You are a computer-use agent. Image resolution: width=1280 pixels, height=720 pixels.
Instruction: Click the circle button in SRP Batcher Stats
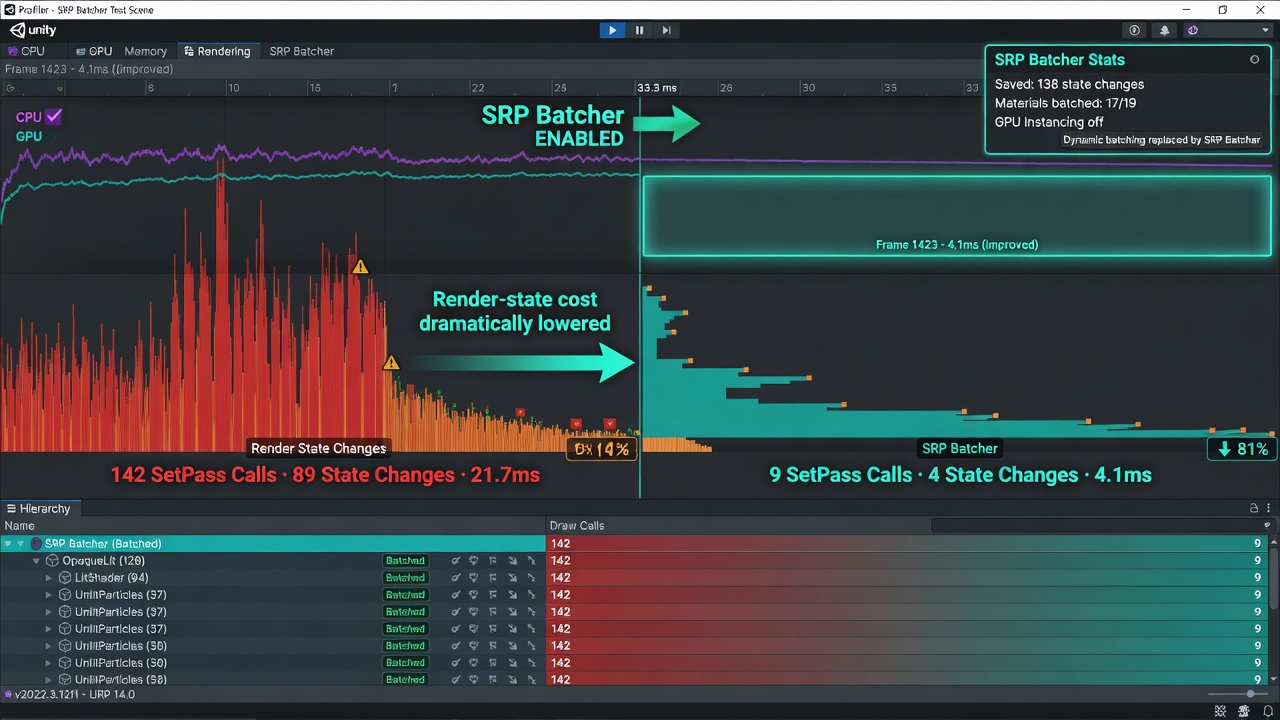click(x=1254, y=60)
